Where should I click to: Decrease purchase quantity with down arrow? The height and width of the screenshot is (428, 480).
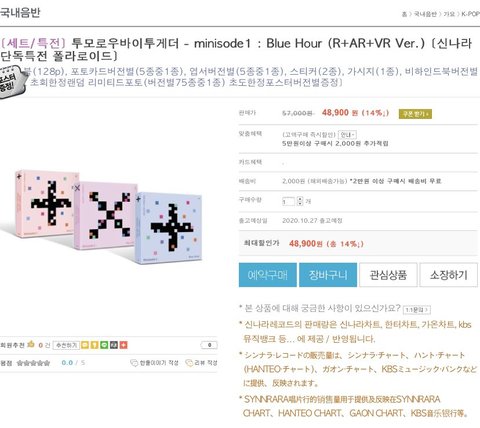300,203
